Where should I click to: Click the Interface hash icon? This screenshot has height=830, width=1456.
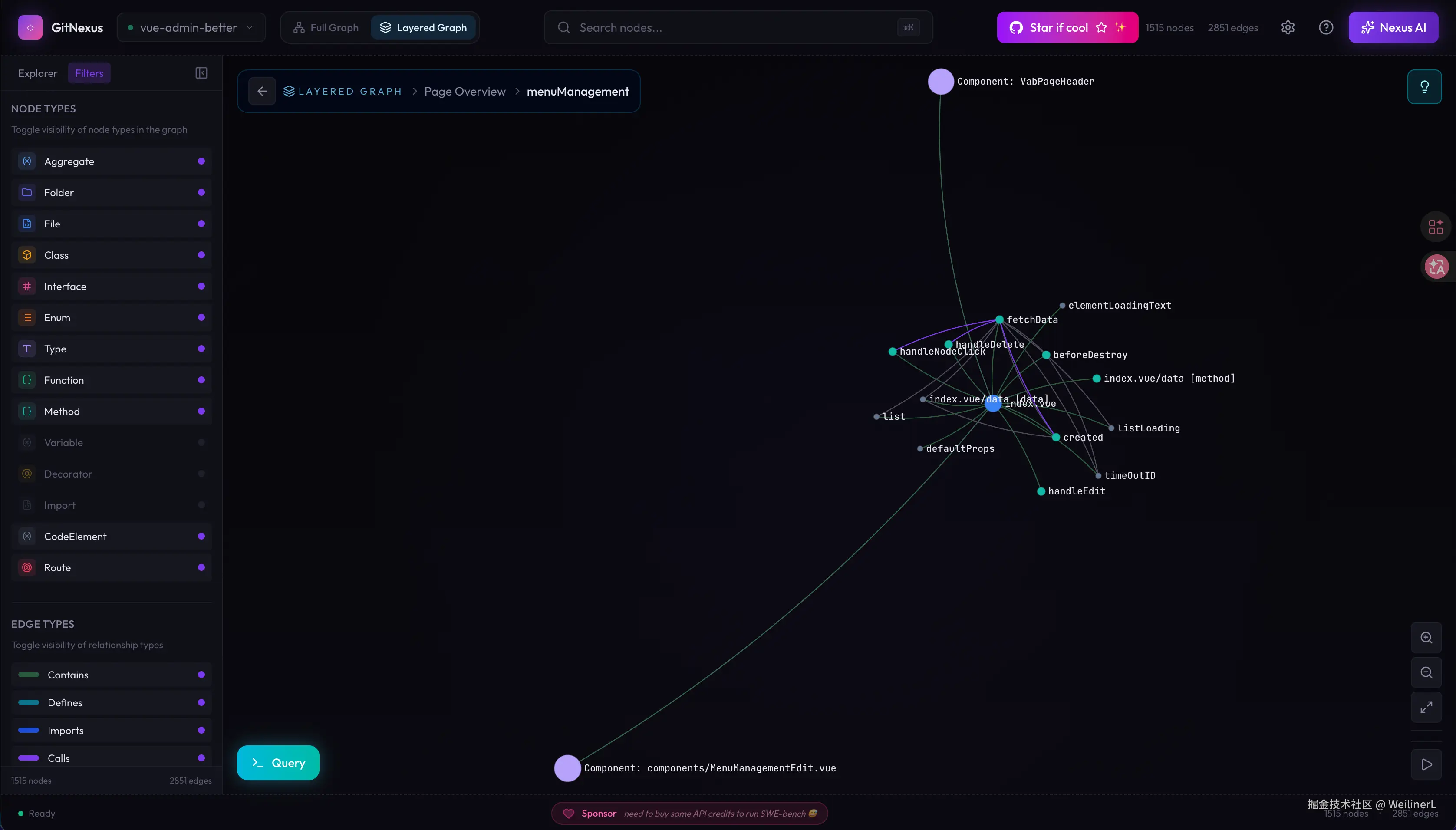coord(27,286)
